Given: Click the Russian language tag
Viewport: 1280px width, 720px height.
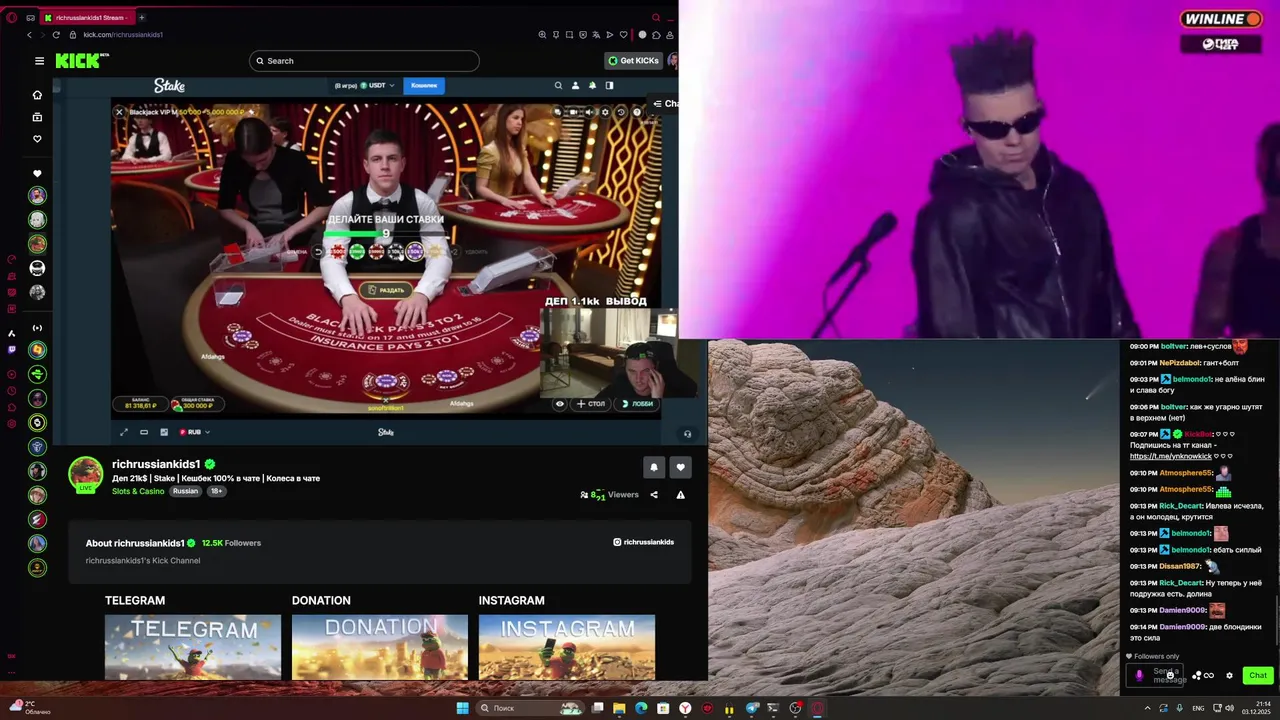Looking at the screenshot, I should coord(185,491).
